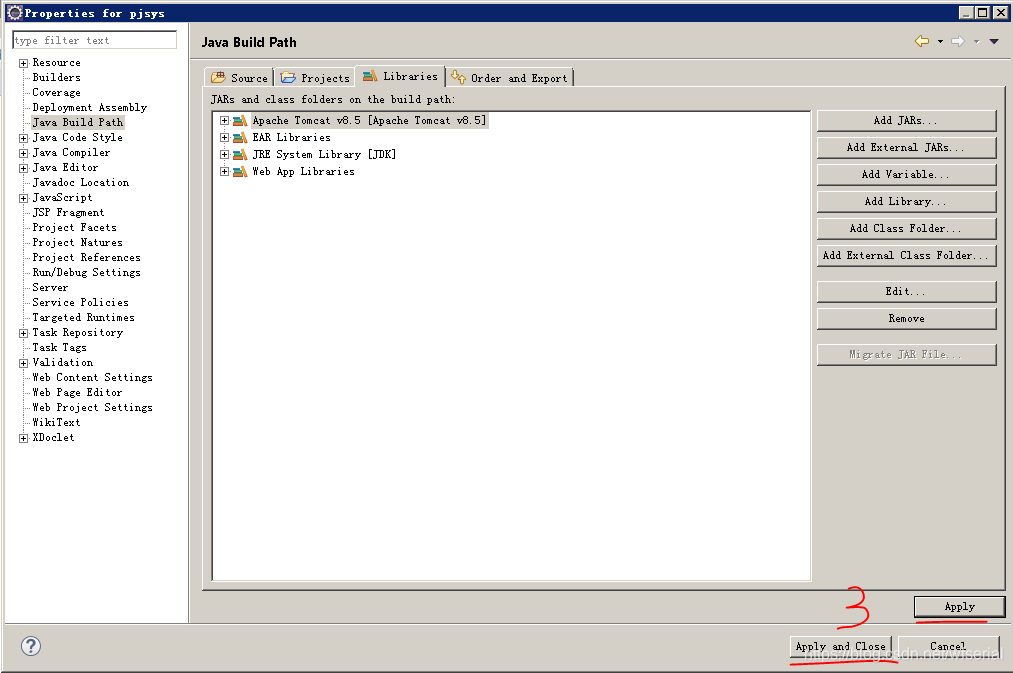Open the Coverage properties page

tap(57, 93)
